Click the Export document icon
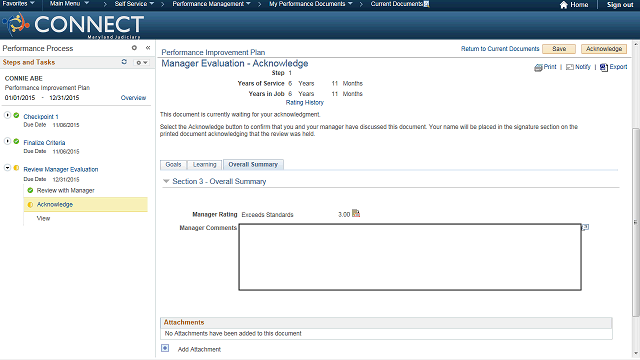 click(x=604, y=67)
